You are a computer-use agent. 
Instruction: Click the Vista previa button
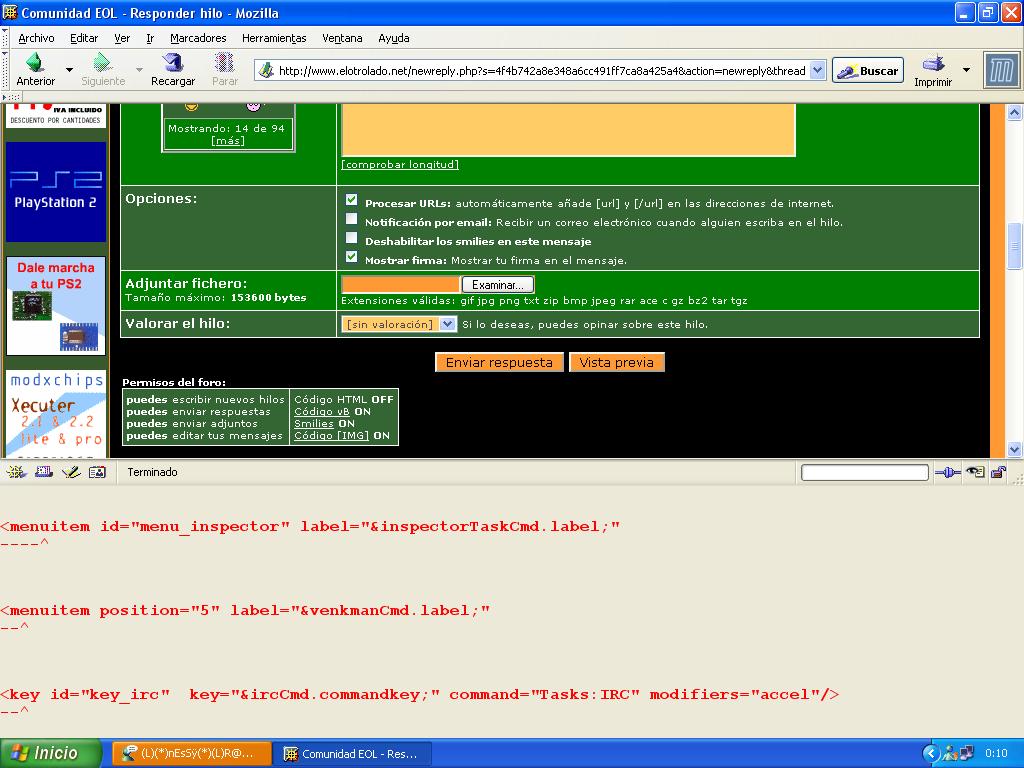point(617,363)
